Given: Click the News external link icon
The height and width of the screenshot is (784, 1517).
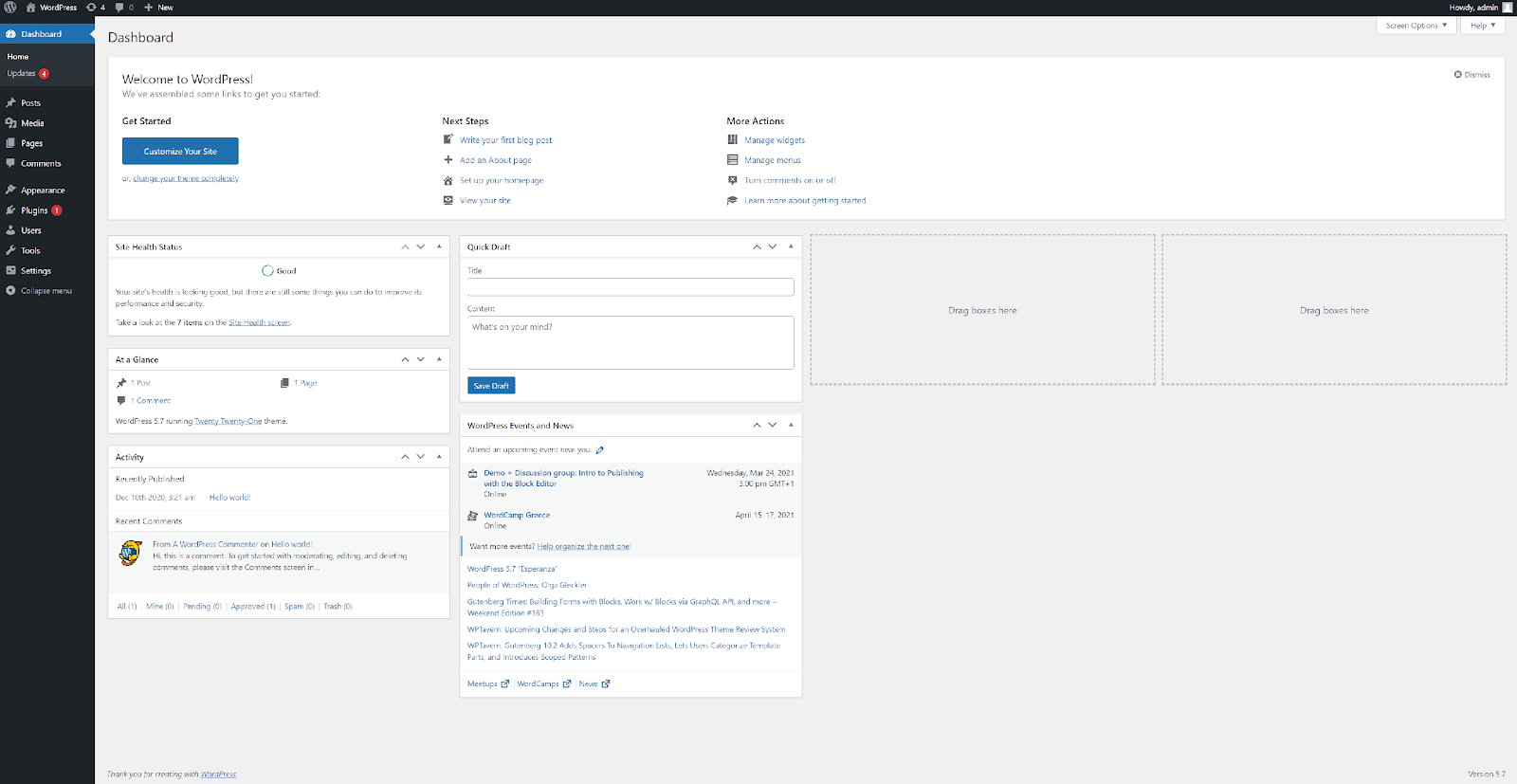Looking at the screenshot, I should click(606, 684).
